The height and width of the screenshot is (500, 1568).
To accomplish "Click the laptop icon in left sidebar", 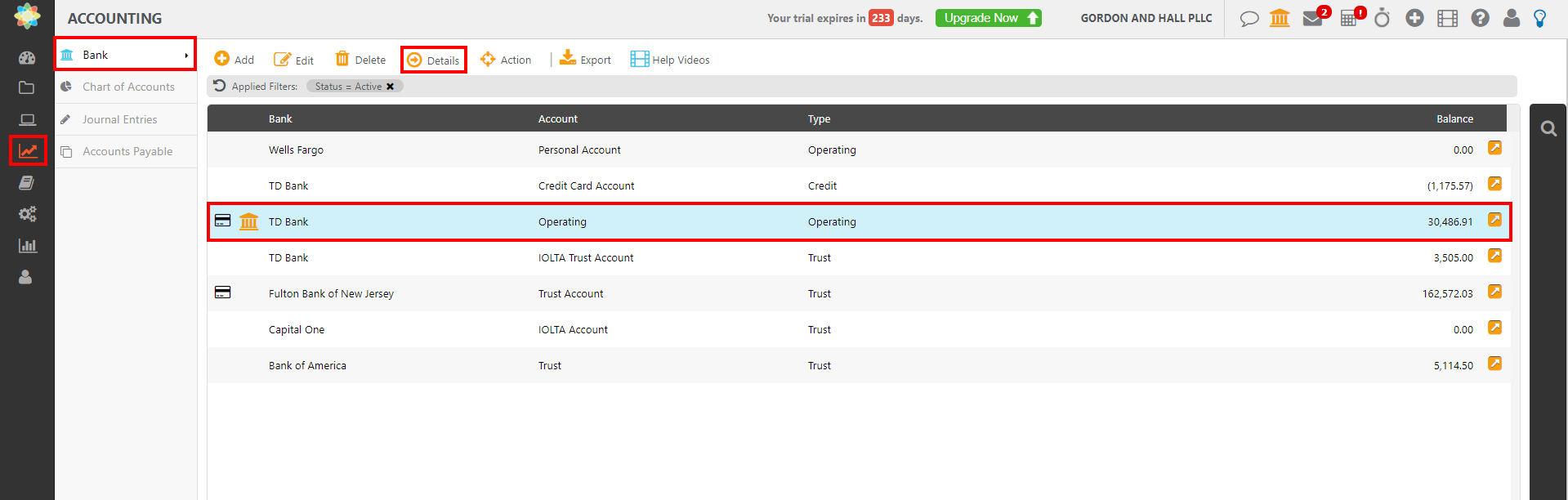I will [x=27, y=119].
